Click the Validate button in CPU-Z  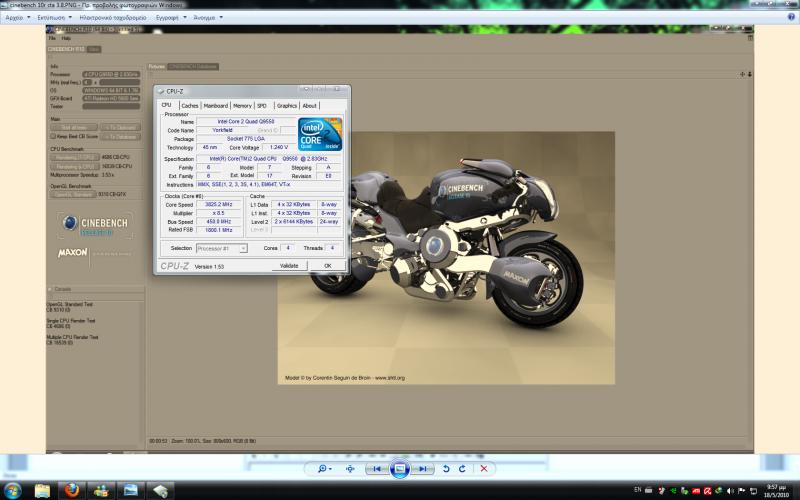(x=289, y=266)
